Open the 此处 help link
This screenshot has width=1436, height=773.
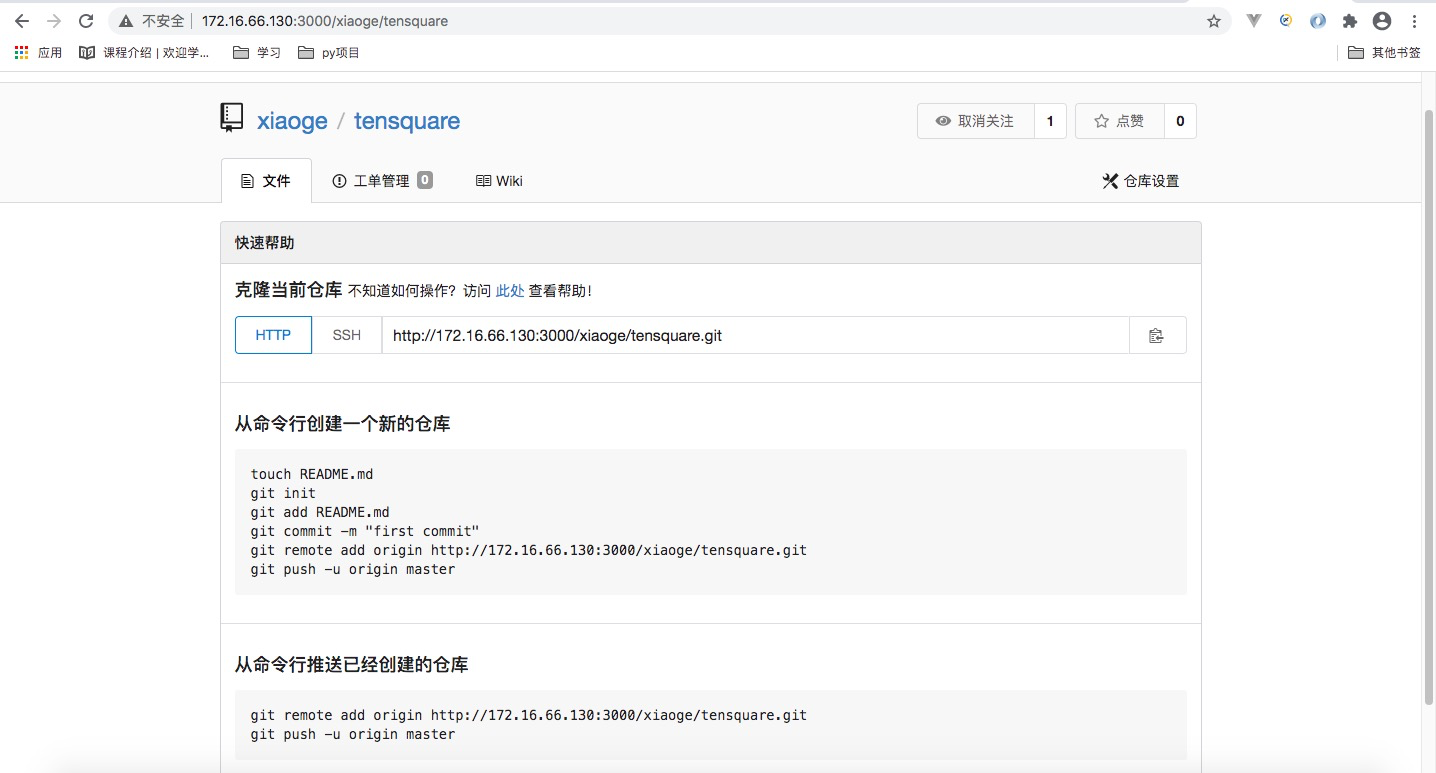(x=510, y=291)
